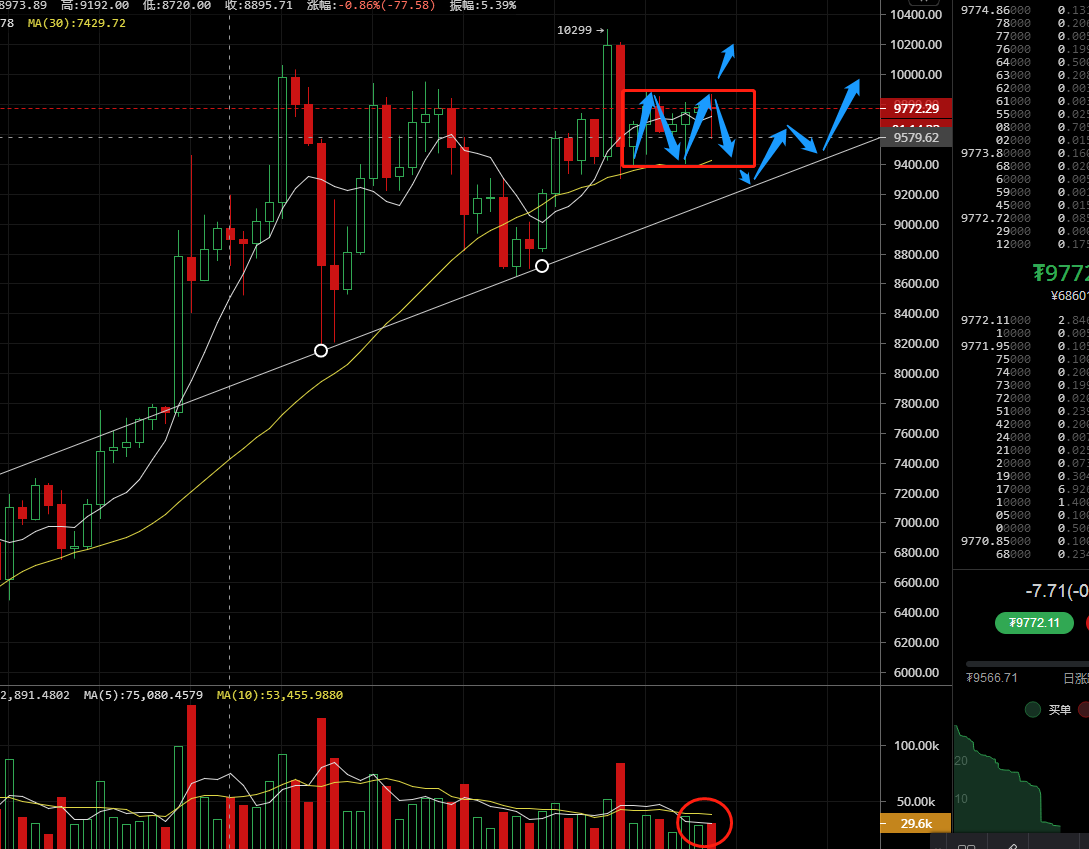Click the white circle marker at trendline low near 8150
The image size is (1089, 849).
[x=321, y=350]
